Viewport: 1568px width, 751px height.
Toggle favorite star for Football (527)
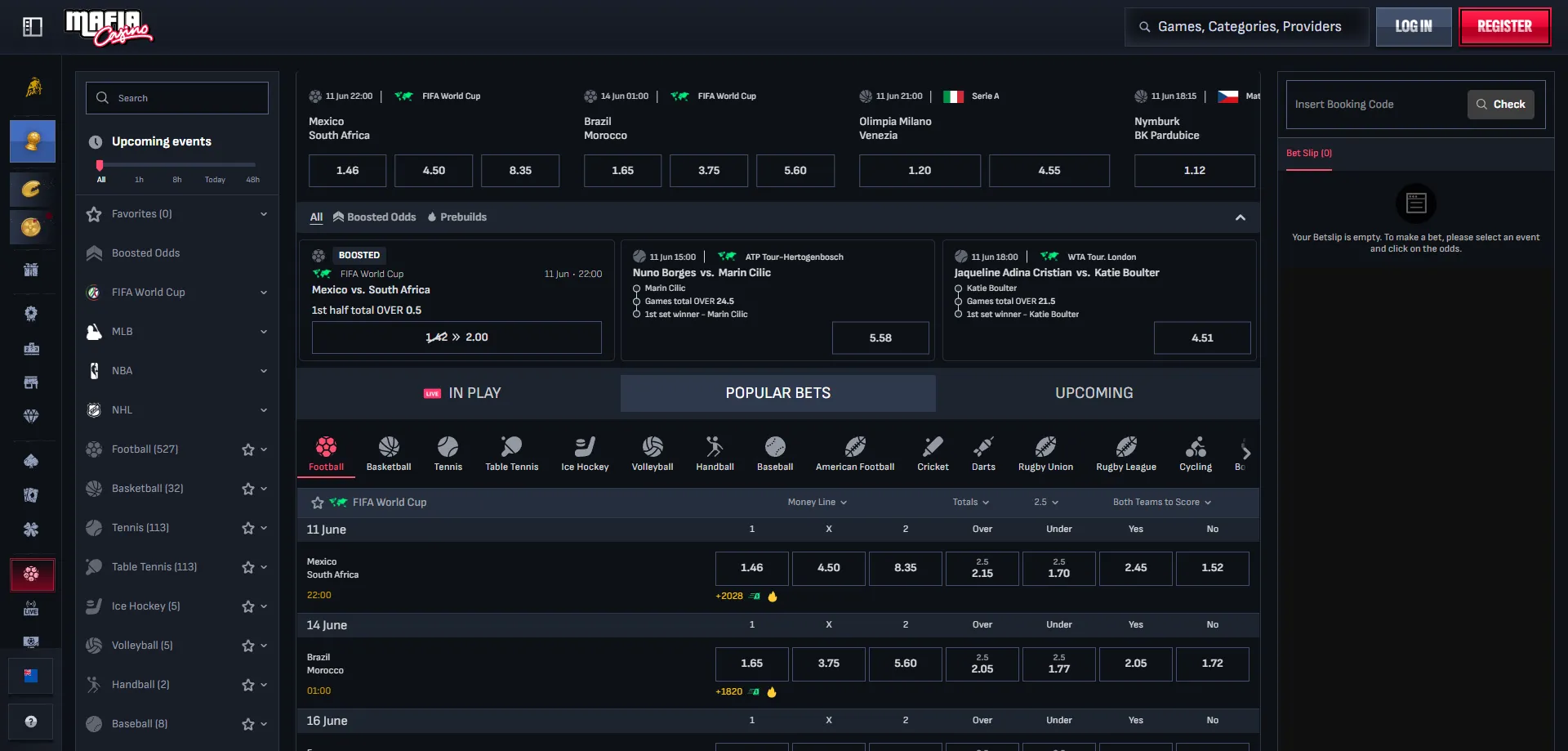[x=248, y=449]
